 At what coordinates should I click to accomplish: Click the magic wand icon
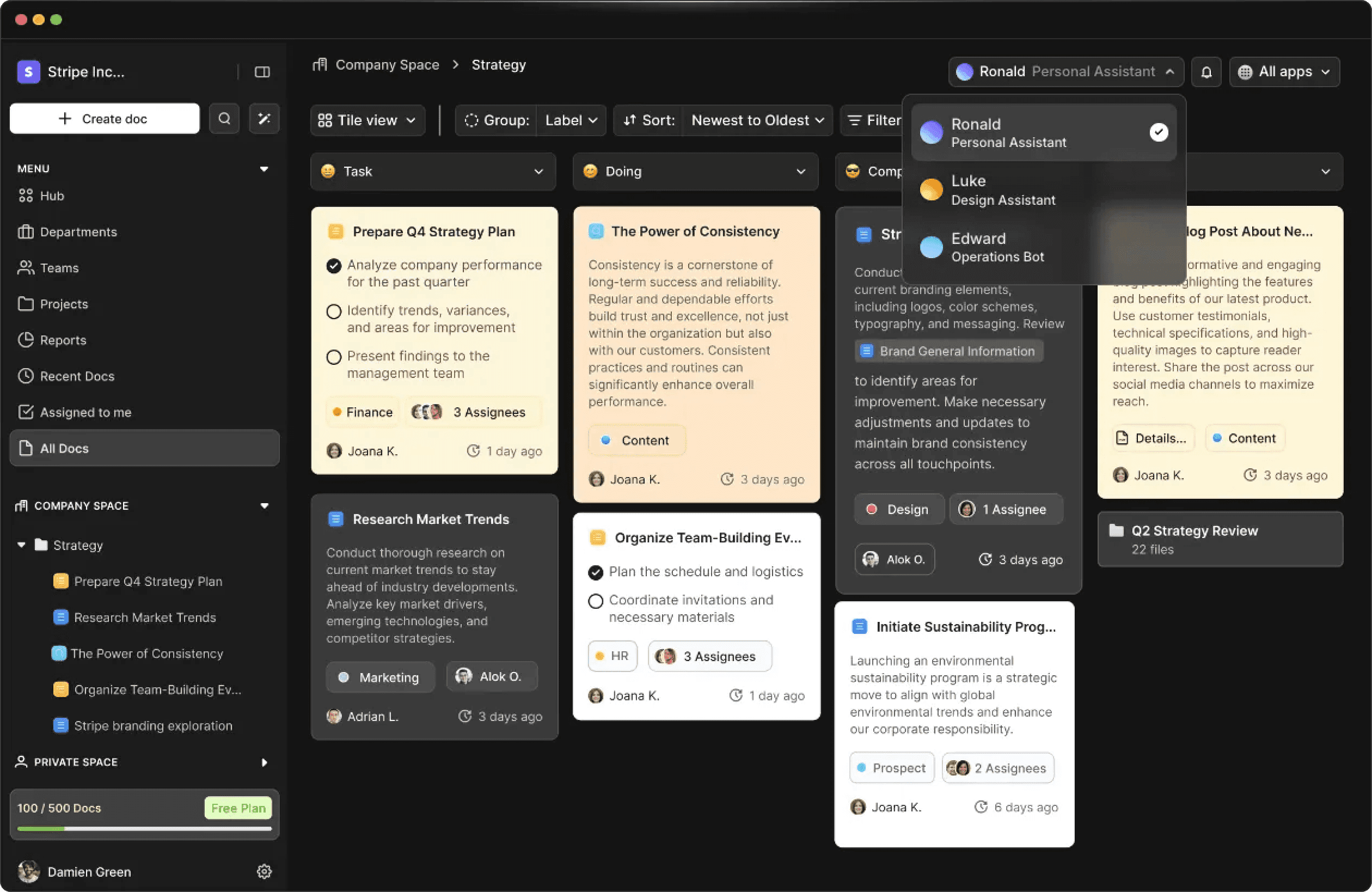pos(264,119)
